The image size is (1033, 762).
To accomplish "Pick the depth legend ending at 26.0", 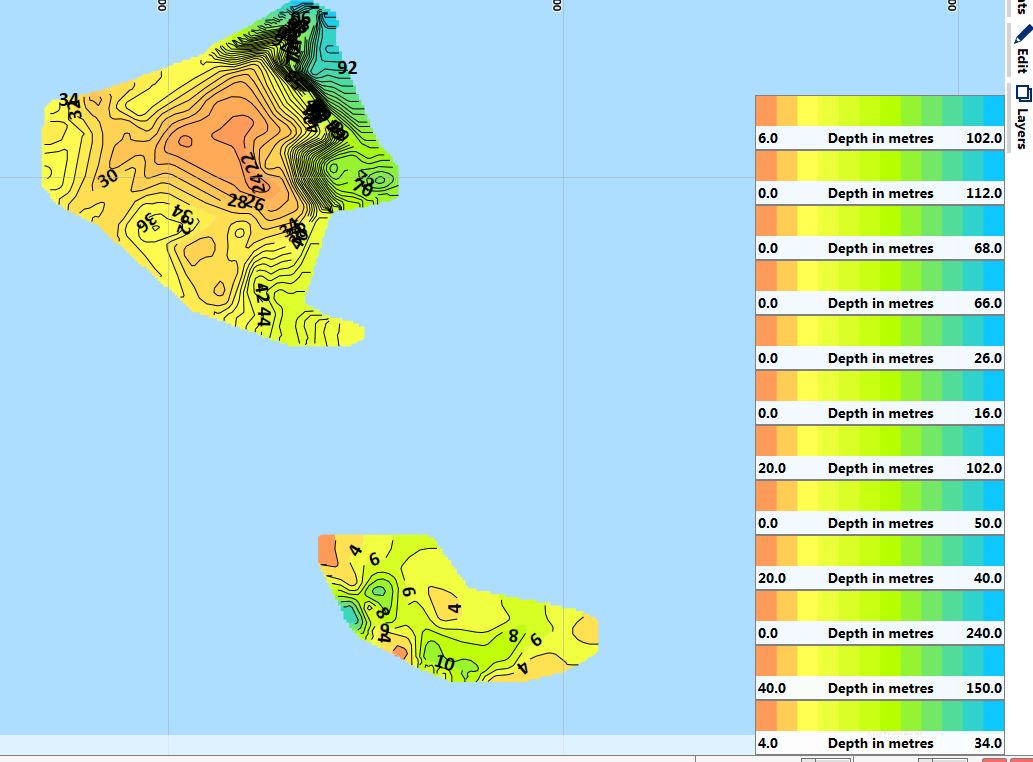I will click(879, 343).
